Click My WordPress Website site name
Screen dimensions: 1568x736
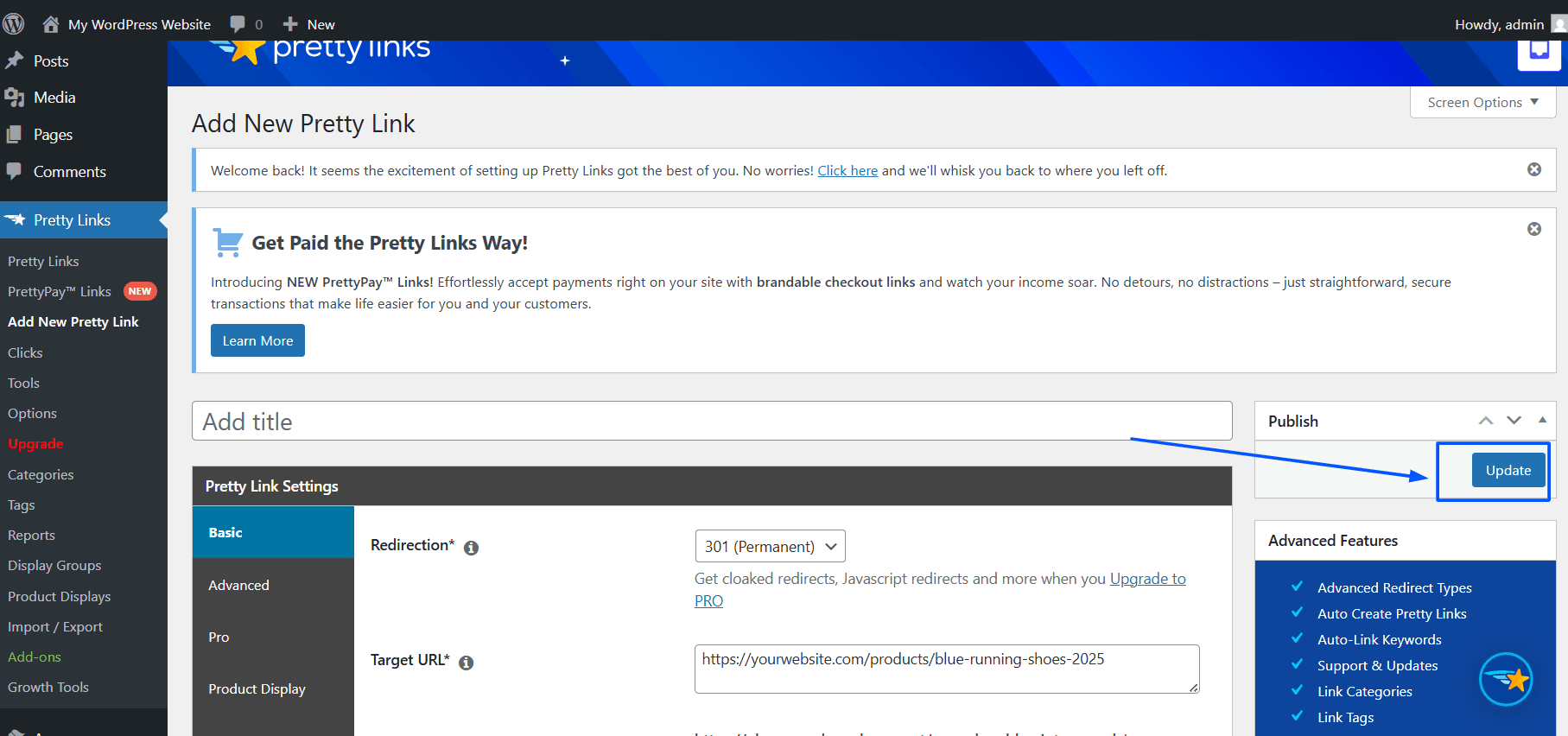point(139,24)
